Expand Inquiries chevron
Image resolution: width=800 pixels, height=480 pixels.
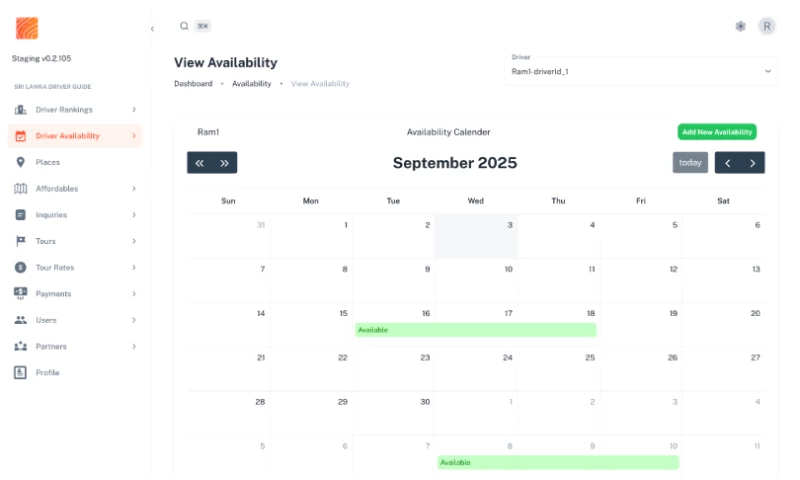click(x=134, y=215)
